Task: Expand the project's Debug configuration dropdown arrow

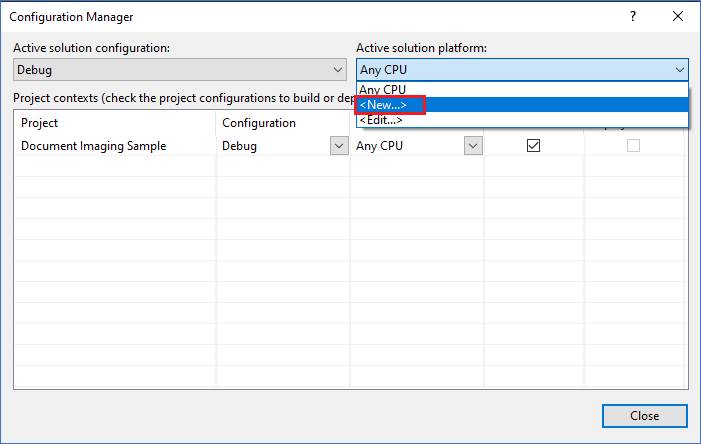Action: tap(339, 146)
